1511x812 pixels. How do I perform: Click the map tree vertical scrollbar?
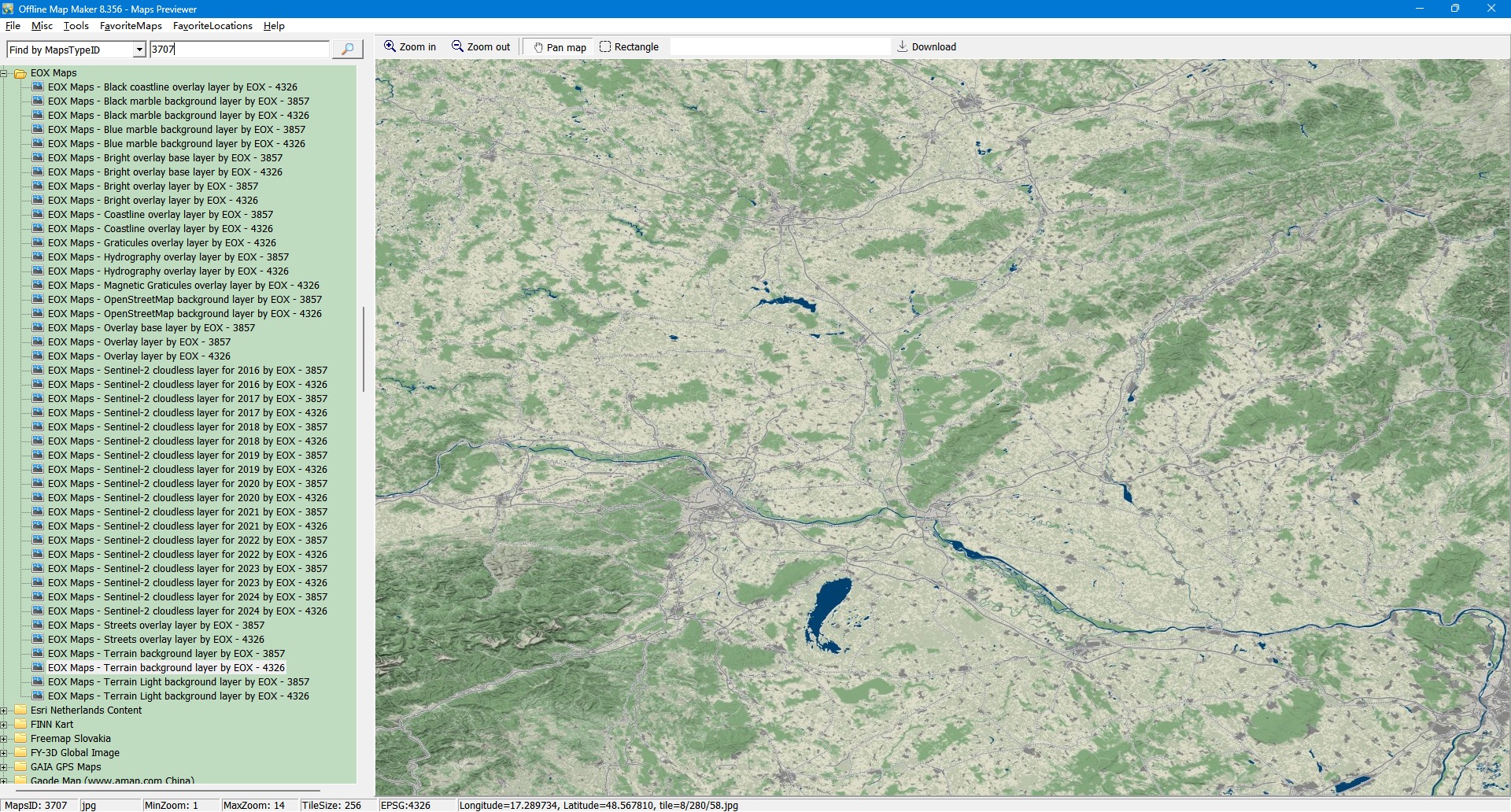click(363, 349)
